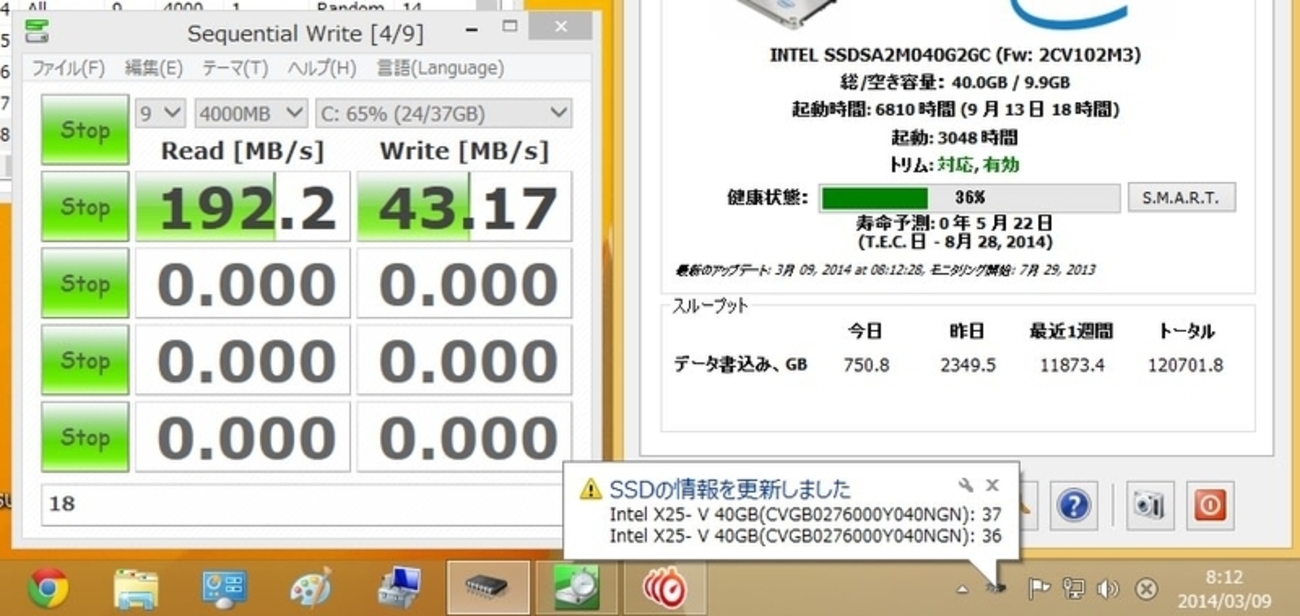Open File Explorer from the taskbar

click(135, 588)
